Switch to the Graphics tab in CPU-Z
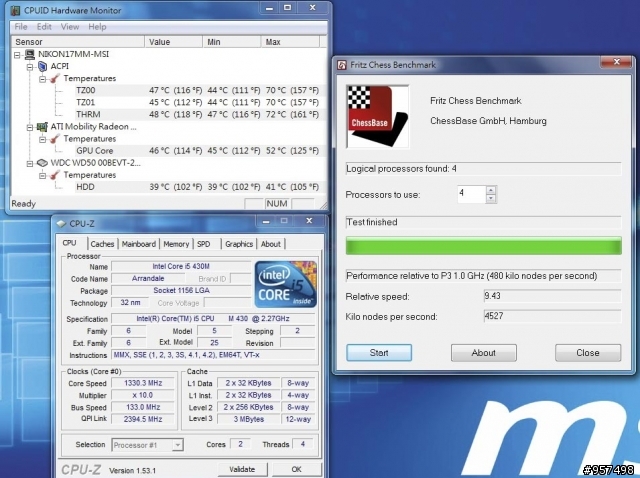 (x=239, y=244)
